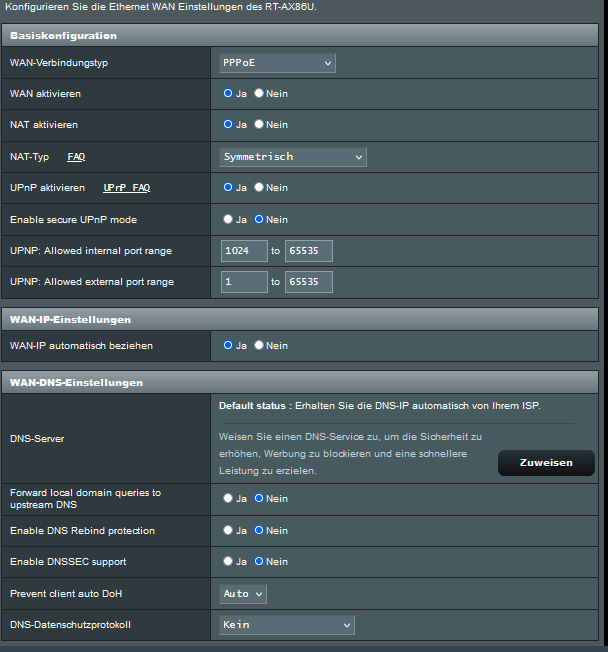Click the internal port range start field 1024
608x652 pixels.
click(x=244, y=251)
